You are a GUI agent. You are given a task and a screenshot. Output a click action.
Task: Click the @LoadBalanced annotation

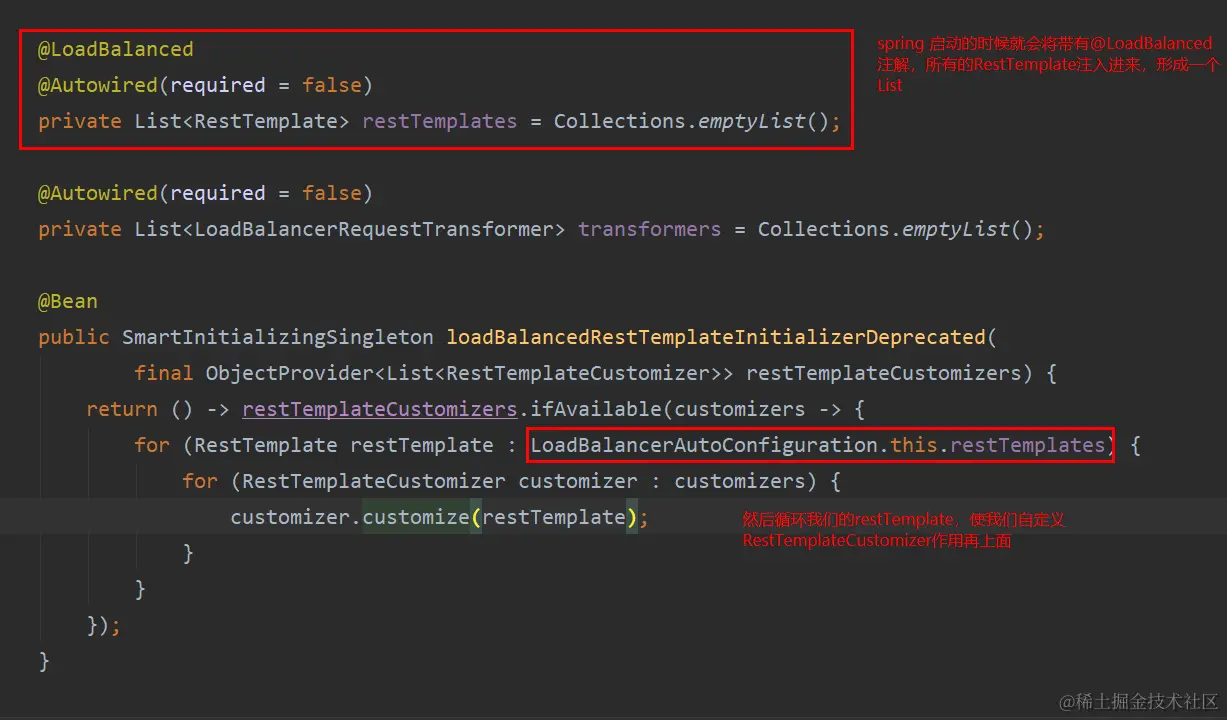[116, 49]
